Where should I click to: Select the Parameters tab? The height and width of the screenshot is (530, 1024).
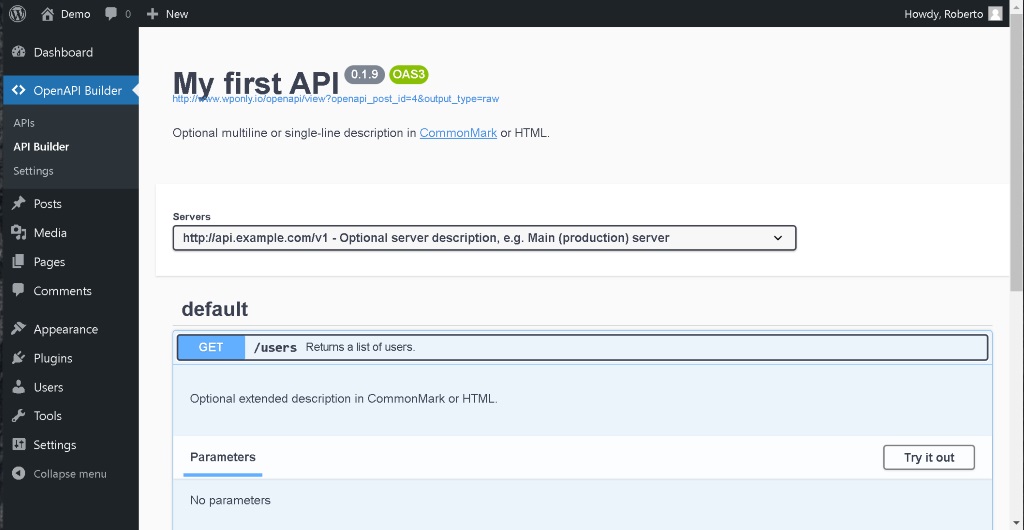click(223, 457)
